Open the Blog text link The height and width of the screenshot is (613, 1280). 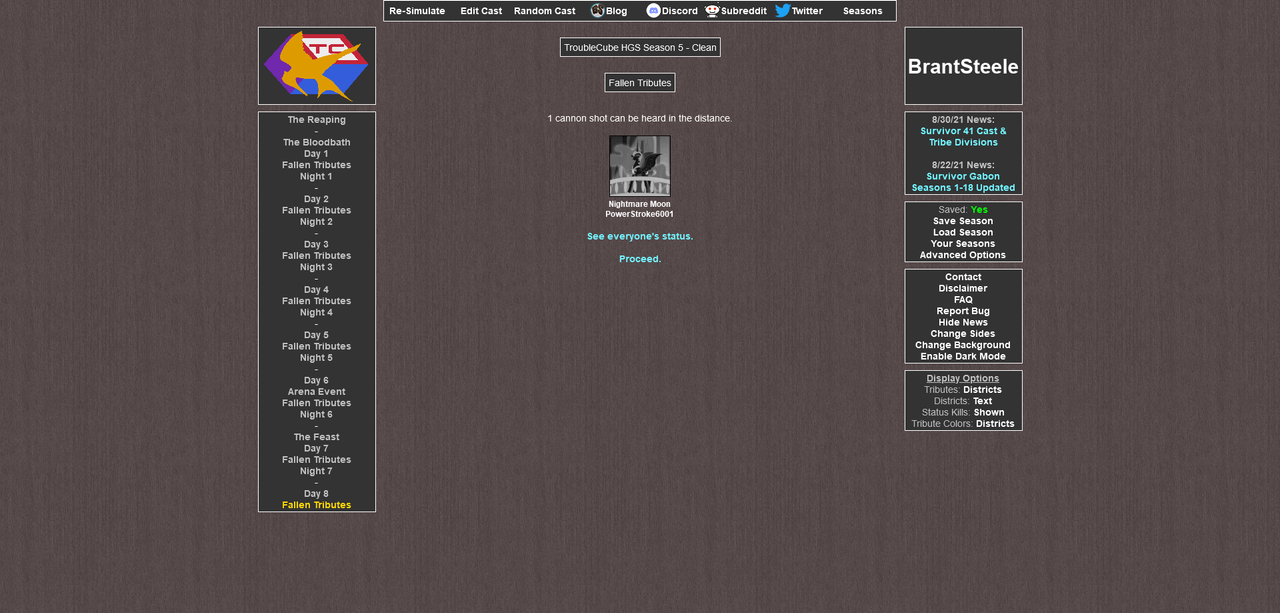pyautogui.click(x=616, y=11)
